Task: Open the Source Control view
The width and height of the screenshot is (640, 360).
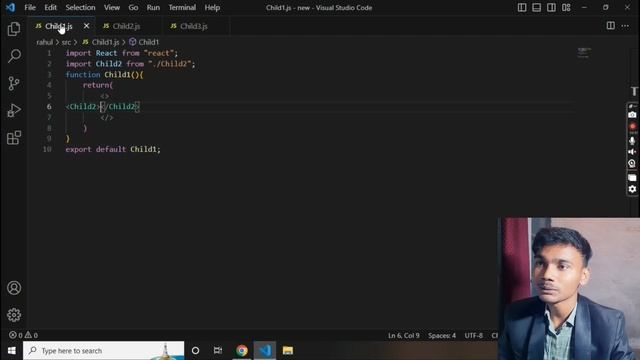Action: (14, 83)
